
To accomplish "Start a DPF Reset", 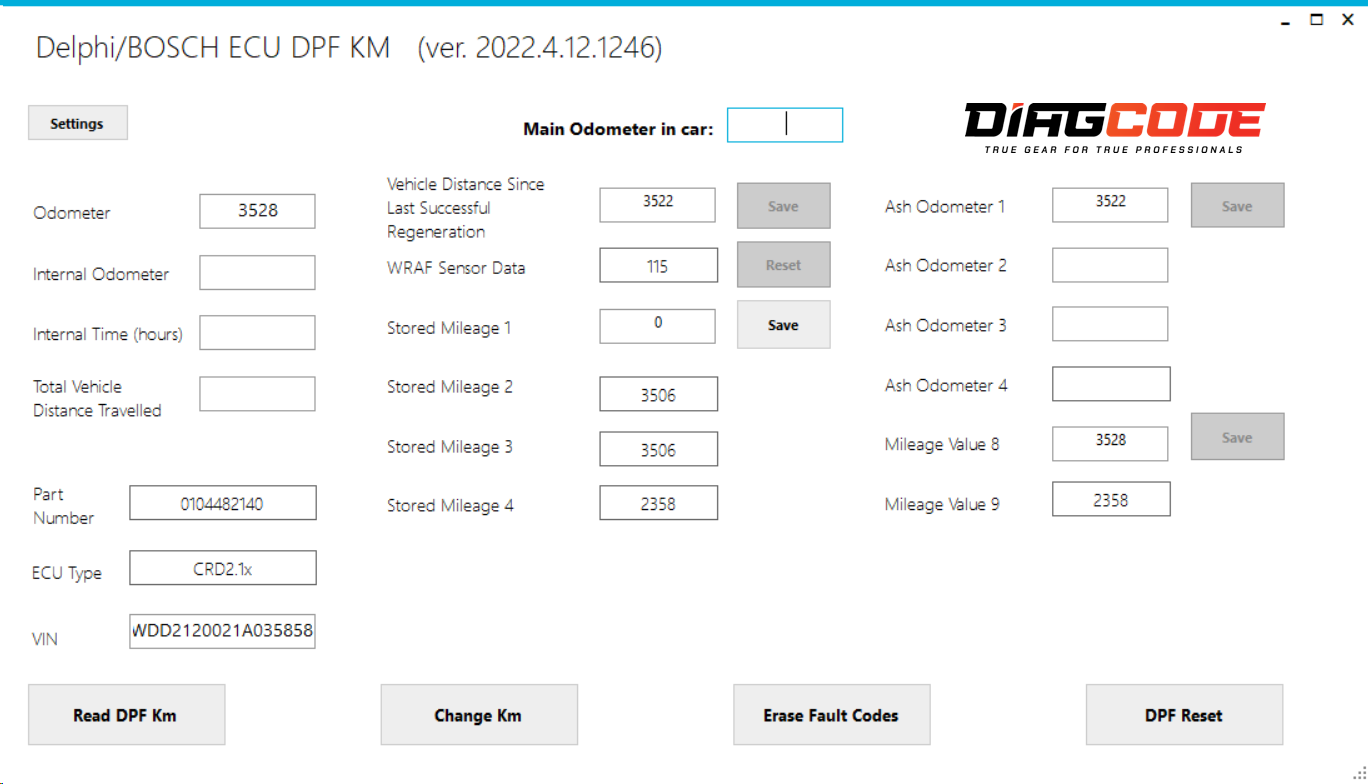I will click(1183, 714).
